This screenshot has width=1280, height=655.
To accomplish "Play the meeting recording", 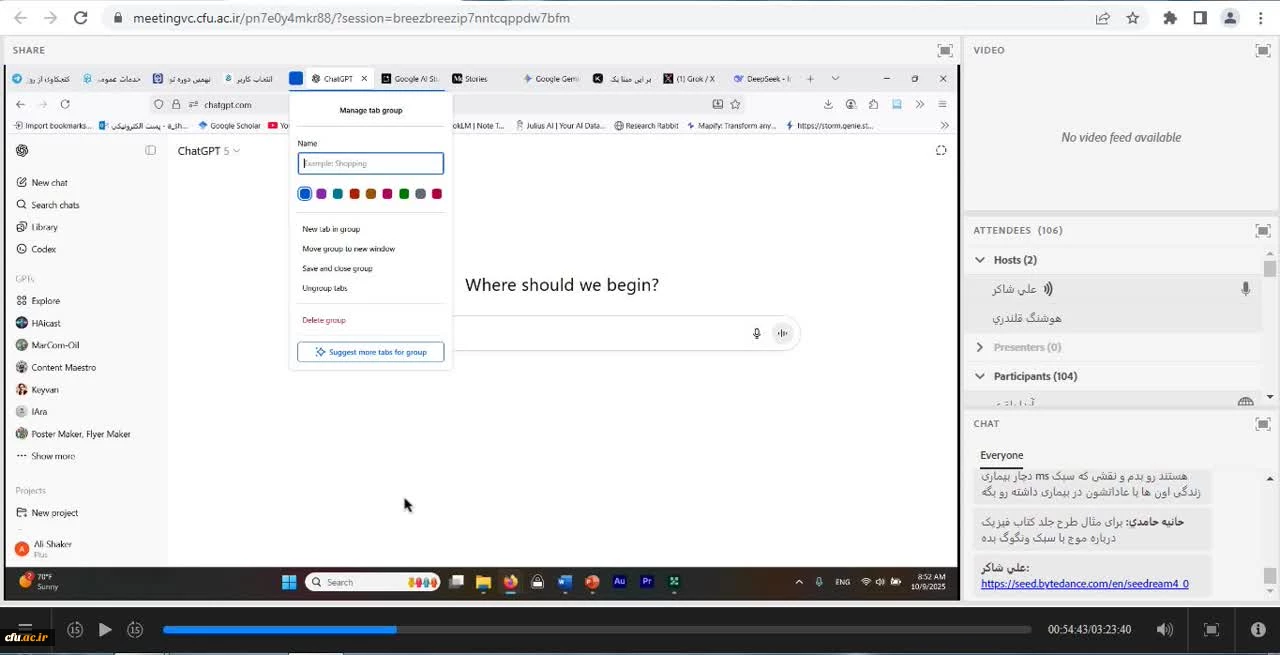I will (x=105, y=630).
